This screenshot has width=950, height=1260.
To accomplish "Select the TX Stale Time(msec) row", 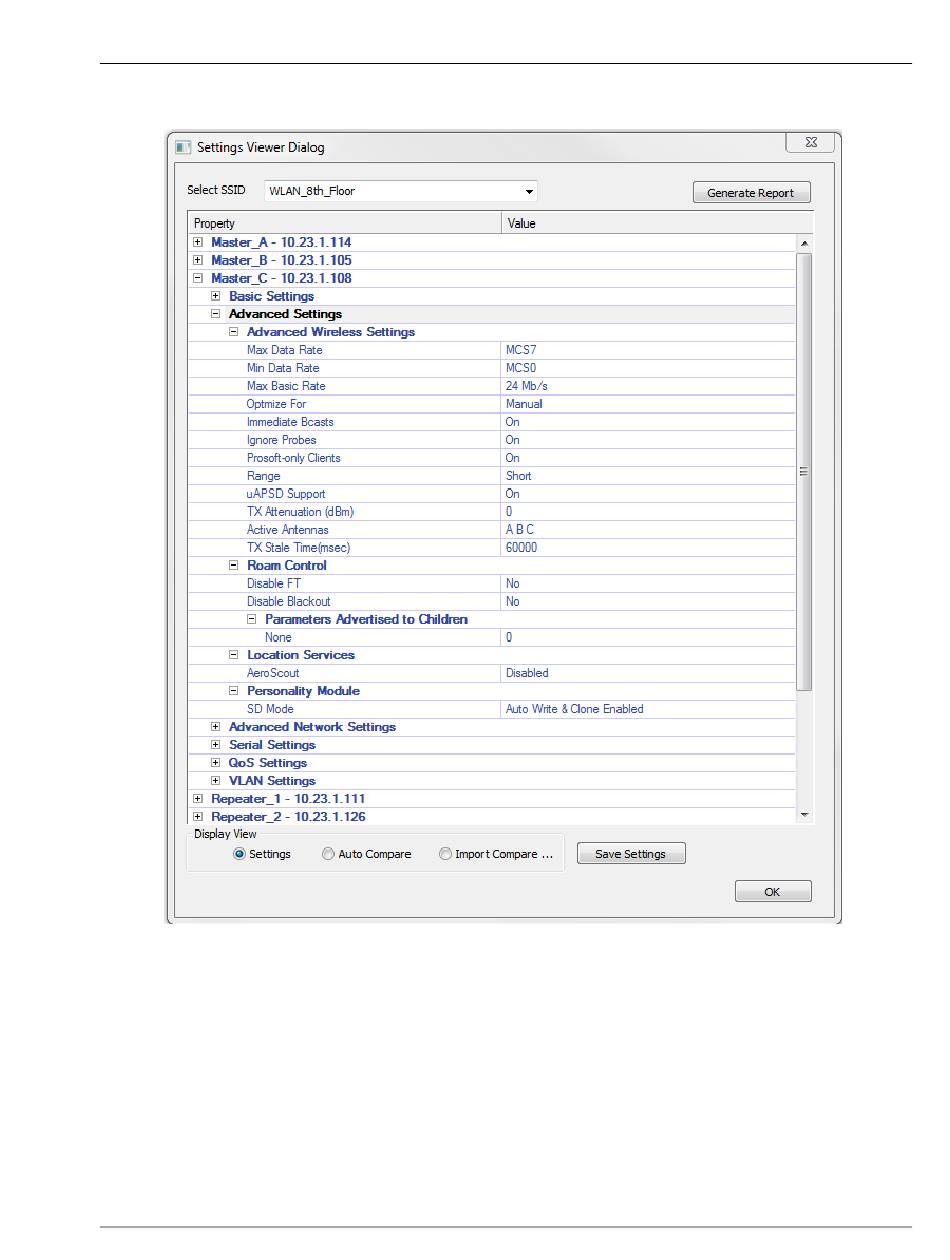I will point(492,548).
